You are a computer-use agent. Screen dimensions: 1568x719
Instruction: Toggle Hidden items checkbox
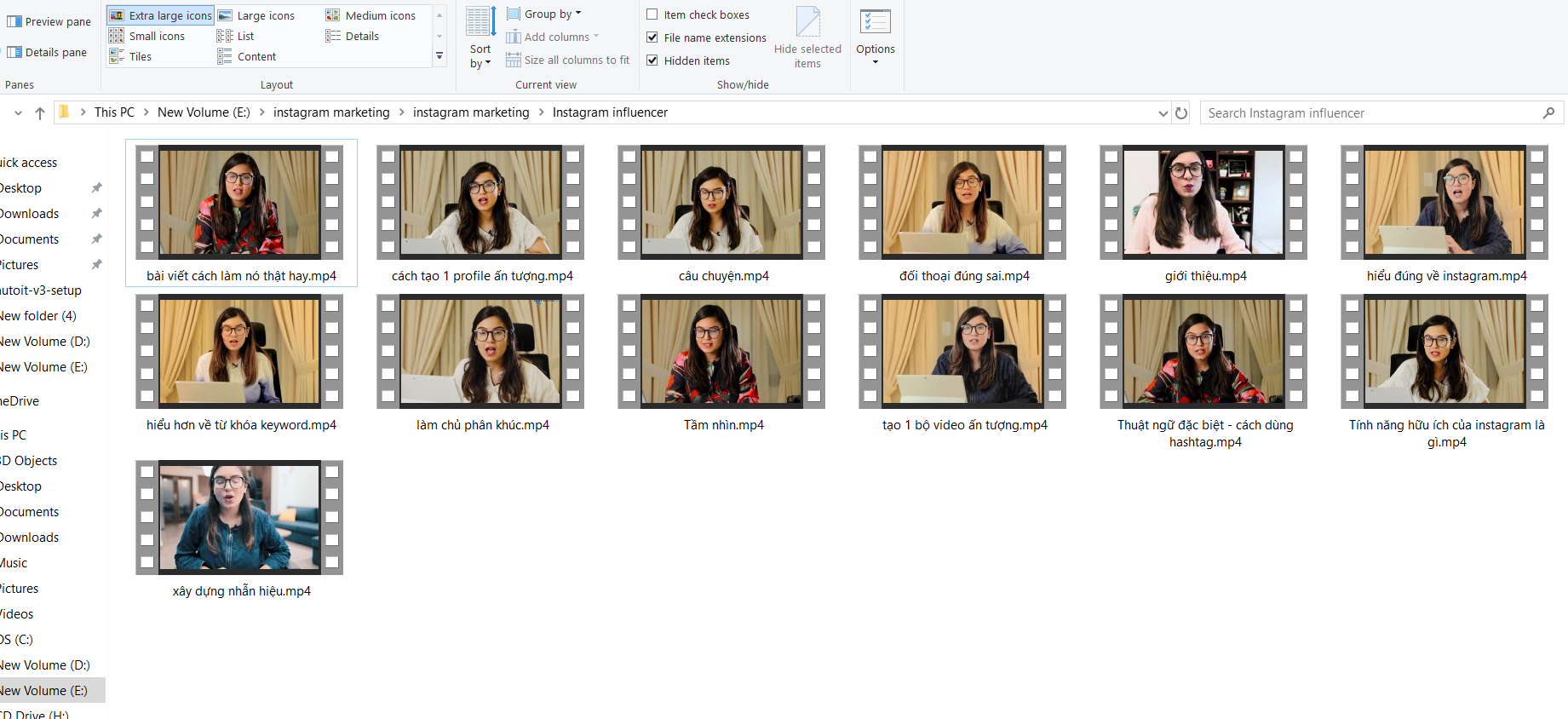tap(652, 60)
